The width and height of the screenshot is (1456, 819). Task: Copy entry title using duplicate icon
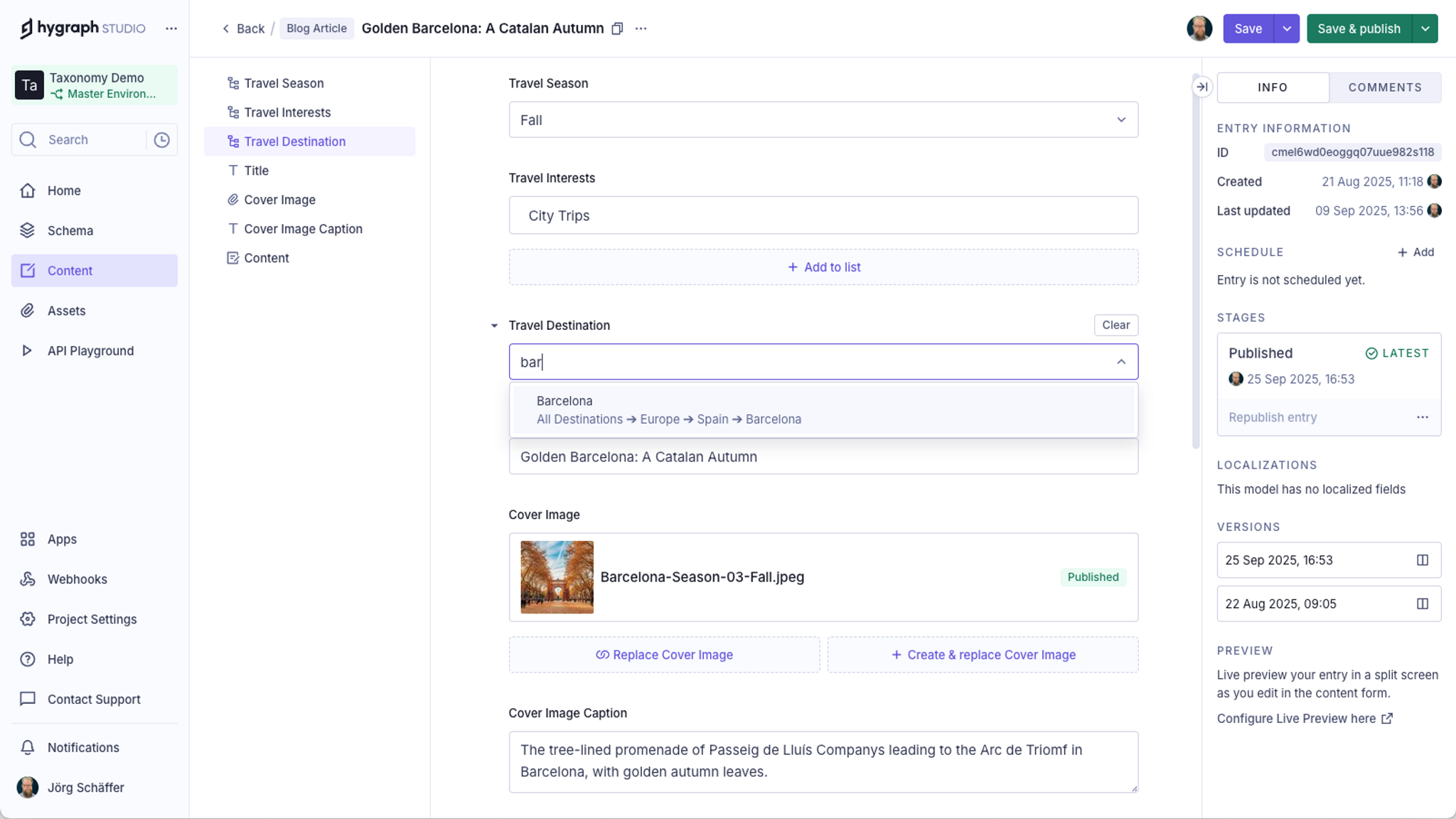617,28
